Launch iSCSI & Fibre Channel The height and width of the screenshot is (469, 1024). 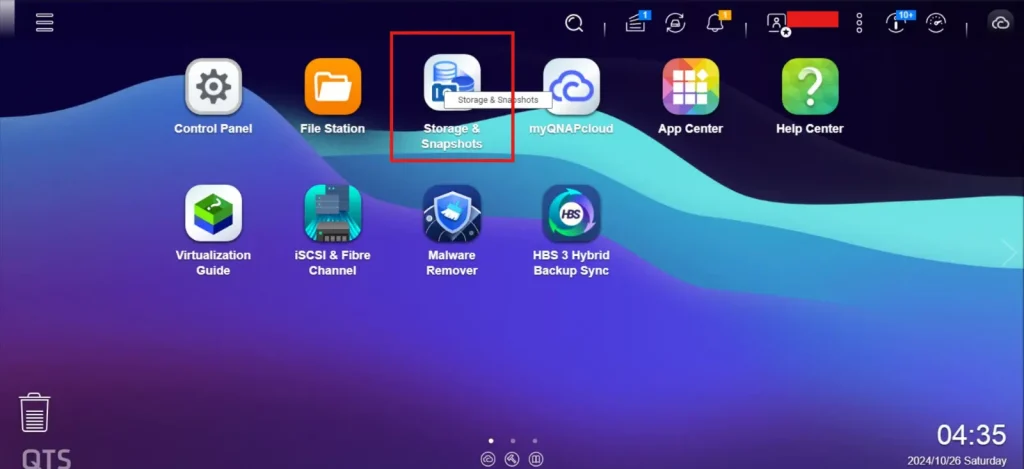[332, 213]
